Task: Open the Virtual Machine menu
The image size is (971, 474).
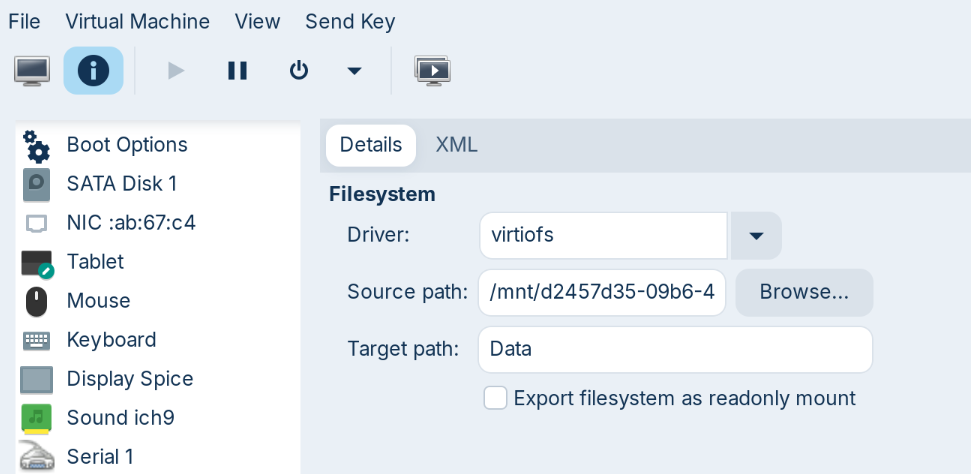Action: pyautogui.click(x=137, y=21)
